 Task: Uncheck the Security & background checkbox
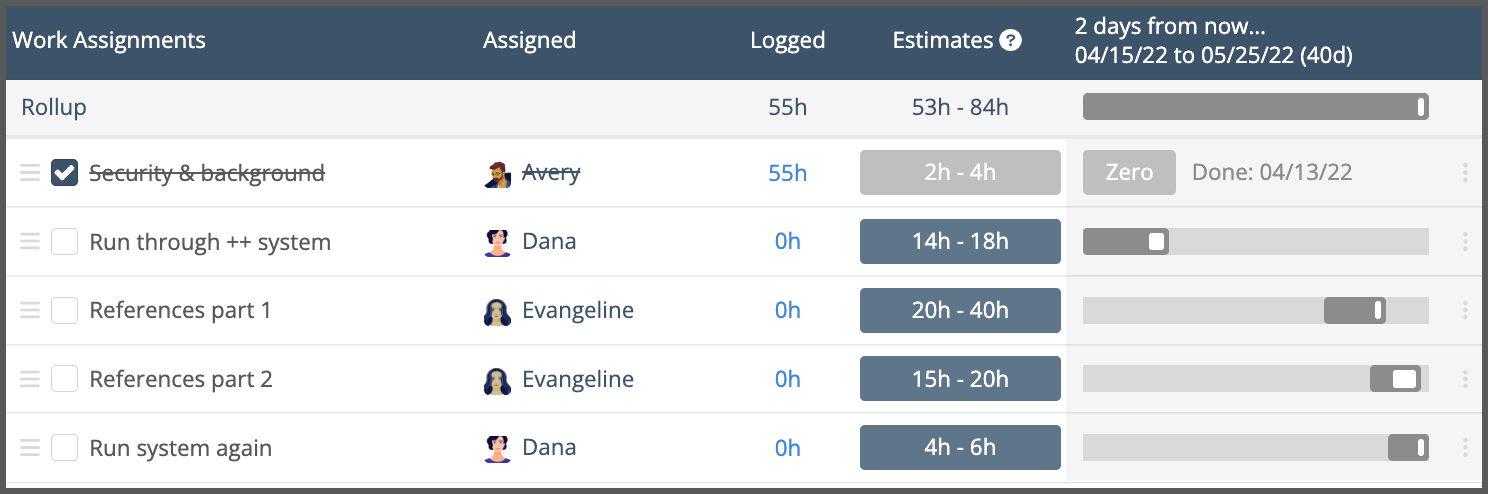pyautogui.click(x=65, y=173)
